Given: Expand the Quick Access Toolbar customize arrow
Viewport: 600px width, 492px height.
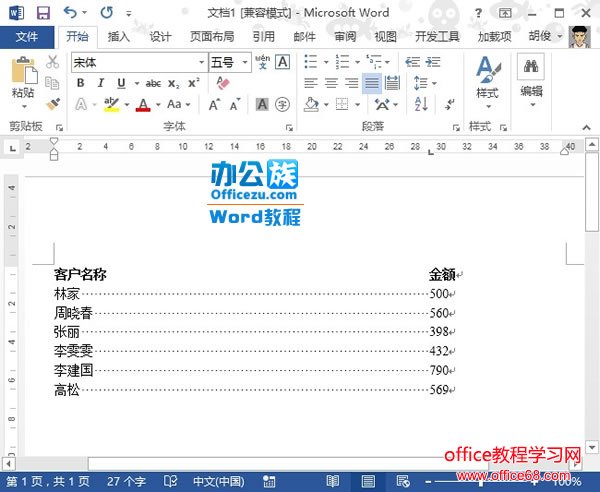Looking at the screenshot, I should click(129, 14).
